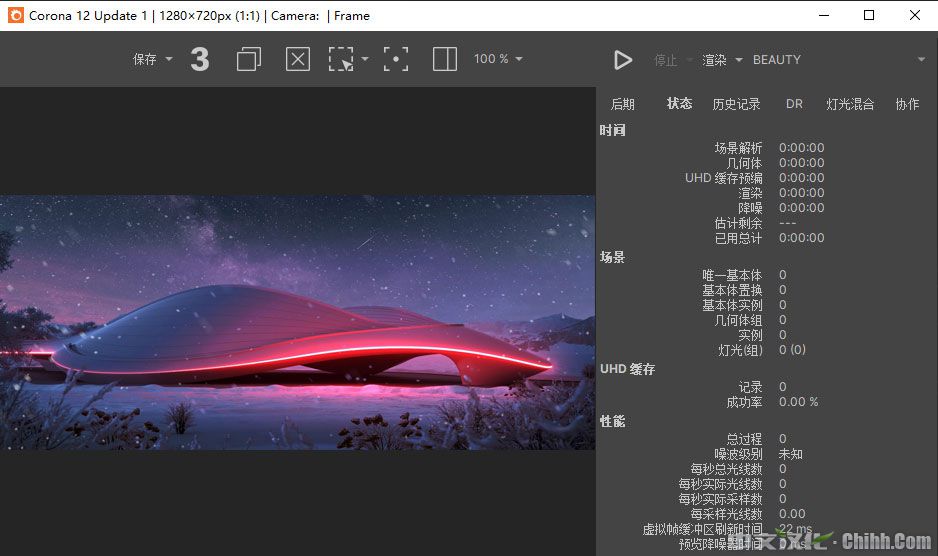Screen dimensions: 938x556
Task: Click the Corona app icon in title bar
Action: pos(15,15)
